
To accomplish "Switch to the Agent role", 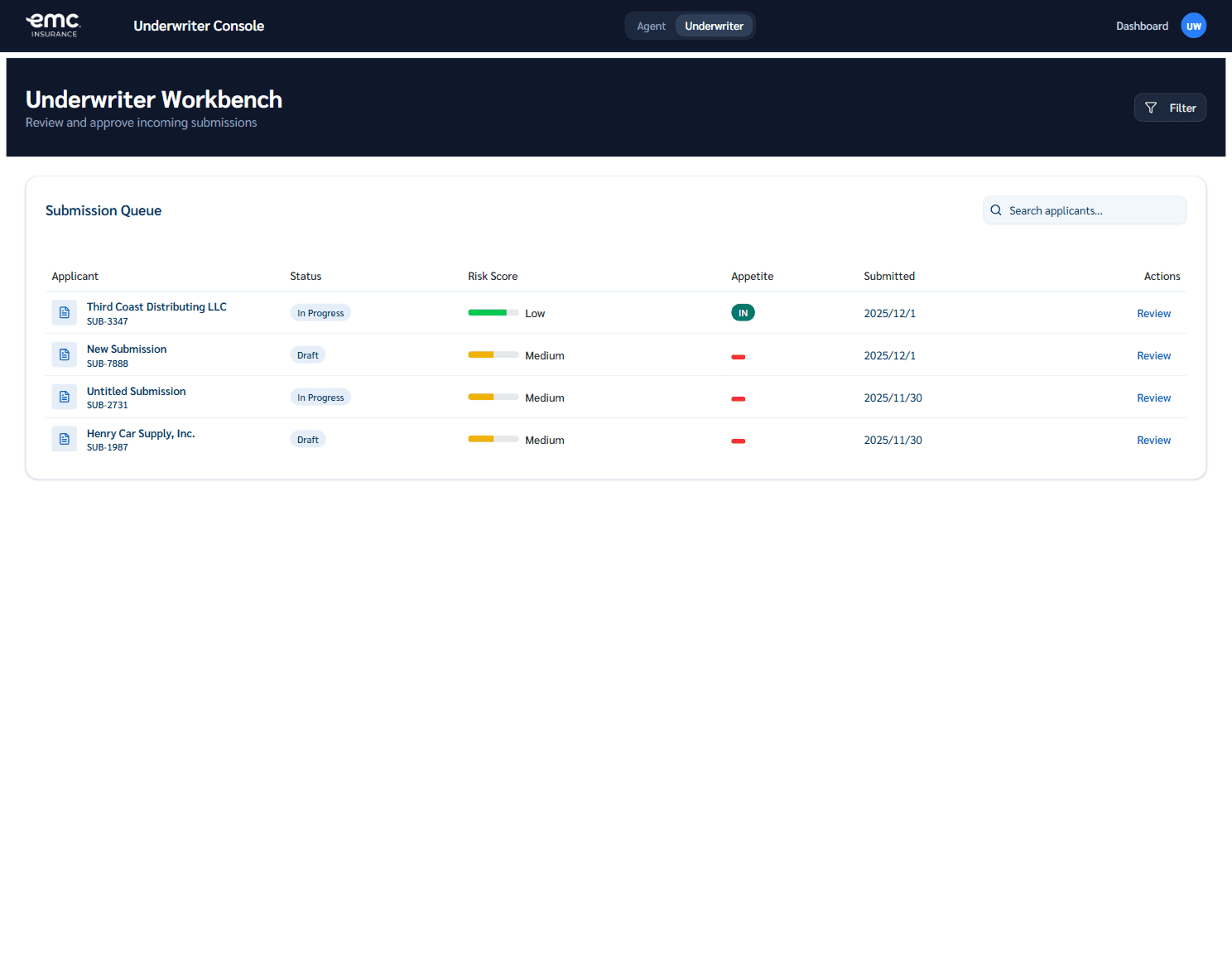I will 651,26.
